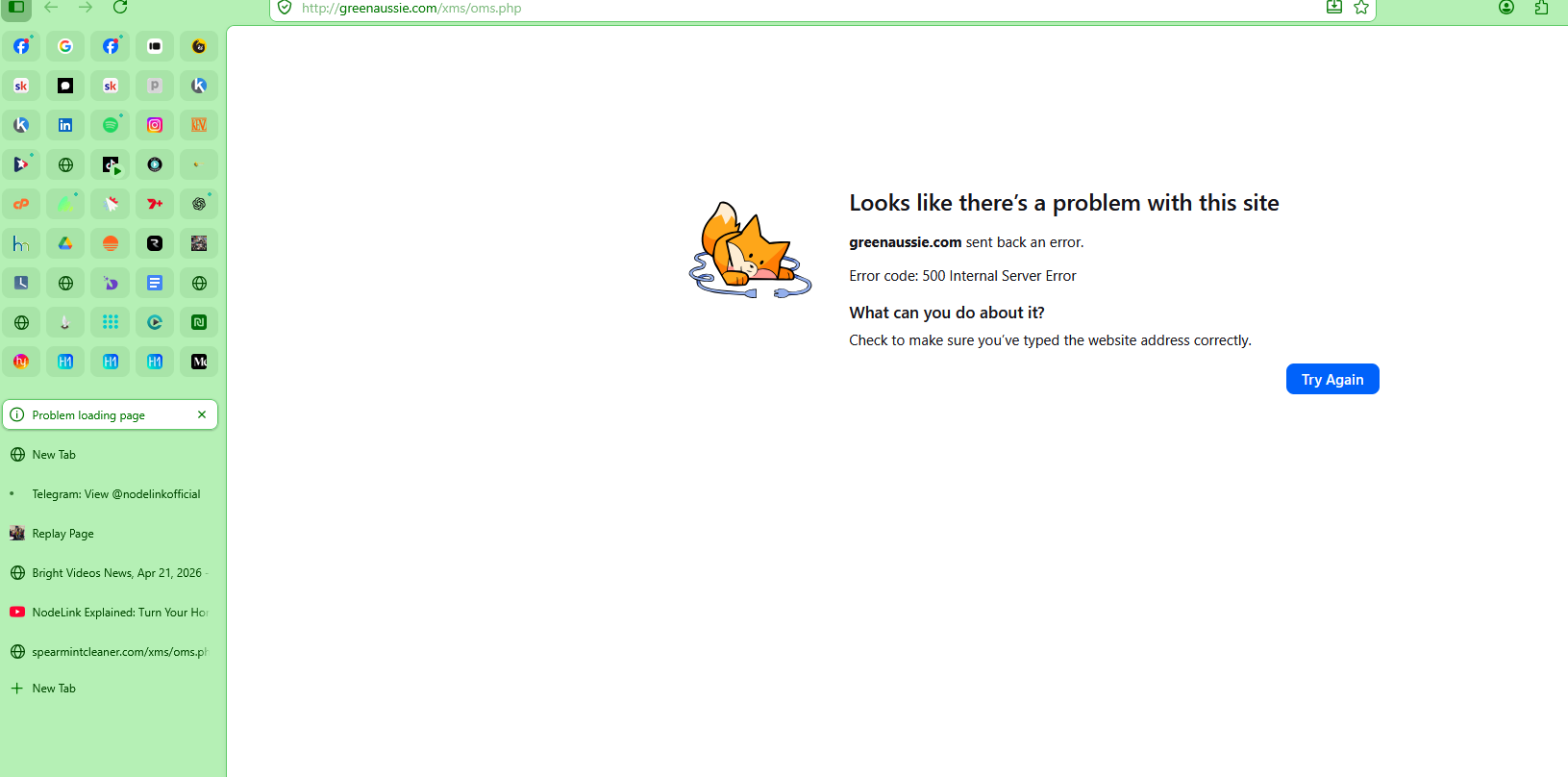Open the Instagram pinned tab
The image size is (1568, 777).
(155, 125)
